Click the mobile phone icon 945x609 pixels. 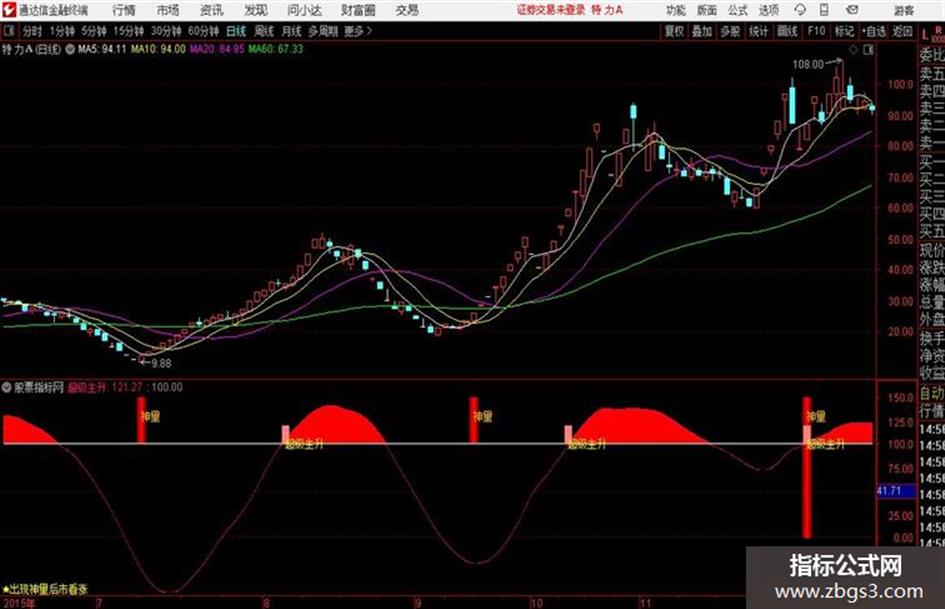click(824, 10)
